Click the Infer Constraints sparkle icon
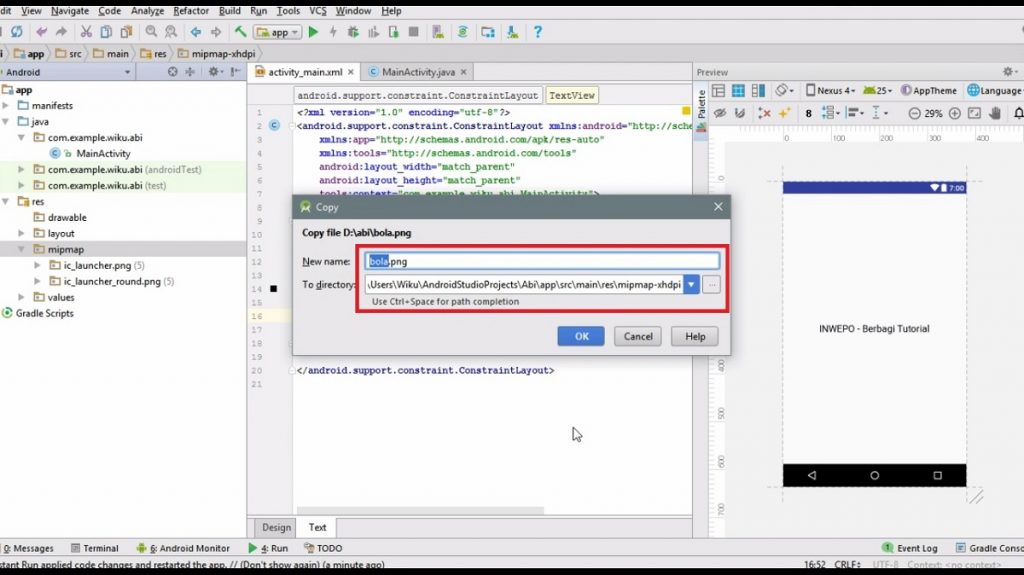Screen dimensions: 1024x575 coord(784,113)
